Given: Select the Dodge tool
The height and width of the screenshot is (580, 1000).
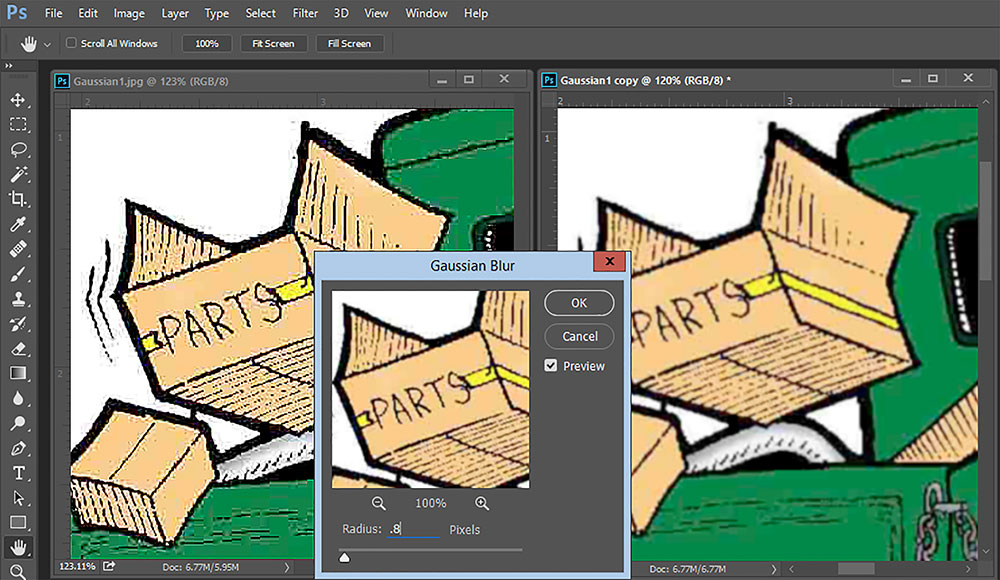Looking at the screenshot, I should click(18, 423).
